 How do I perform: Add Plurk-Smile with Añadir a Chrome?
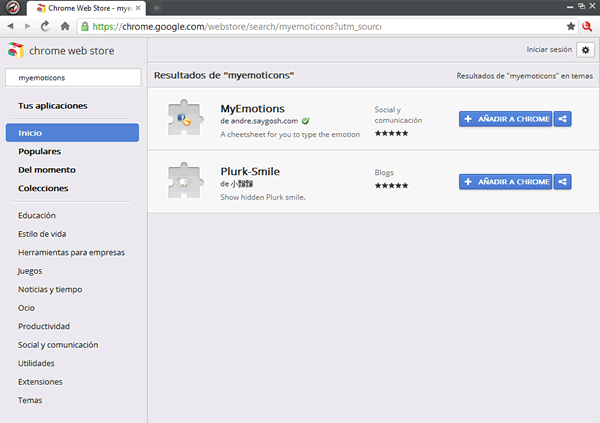pos(505,182)
